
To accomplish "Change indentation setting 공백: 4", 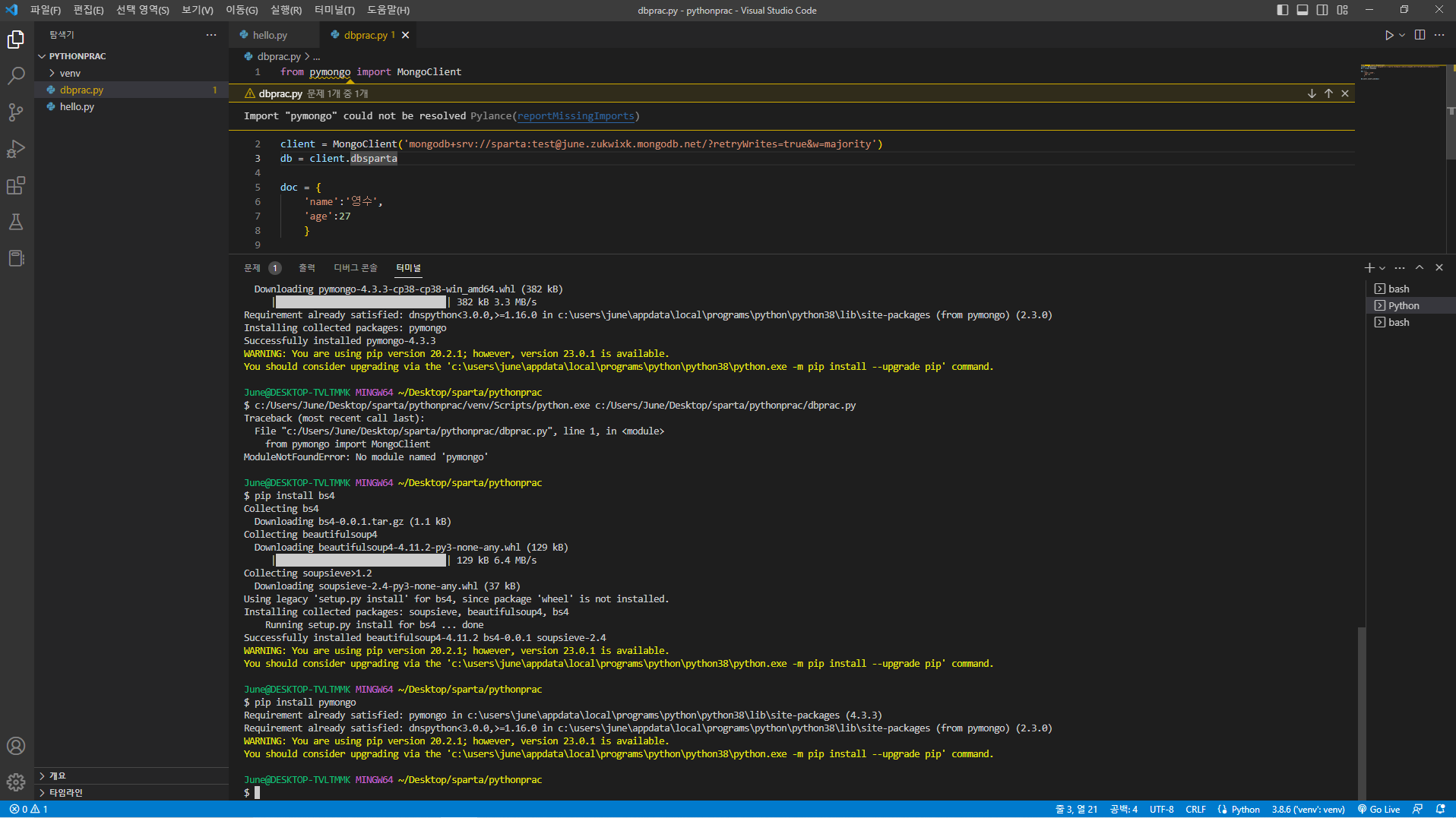I will (1124, 810).
